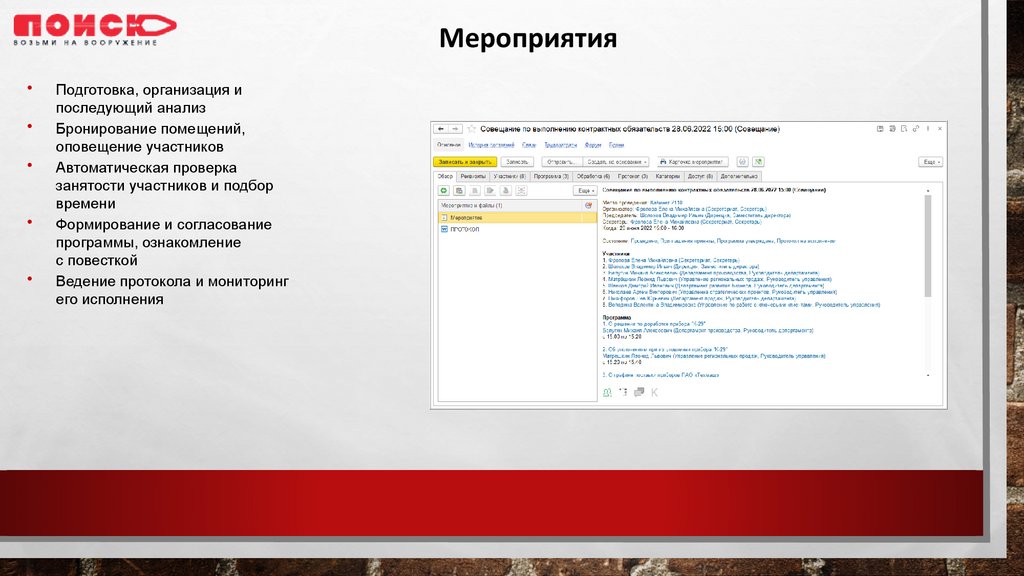Click the back arrow in meeting window
Viewport: 1024px width, 576px height.
click(441, 129)
